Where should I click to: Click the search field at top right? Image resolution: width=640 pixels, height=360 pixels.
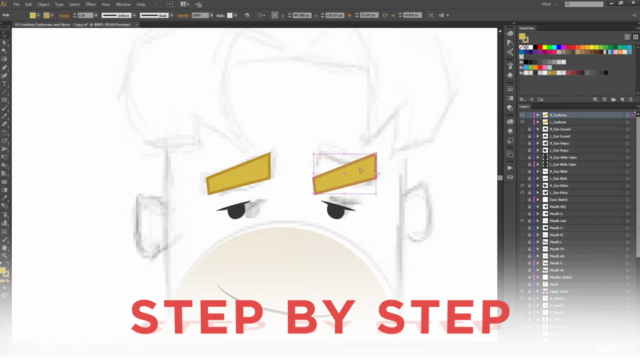pos(584,4)
